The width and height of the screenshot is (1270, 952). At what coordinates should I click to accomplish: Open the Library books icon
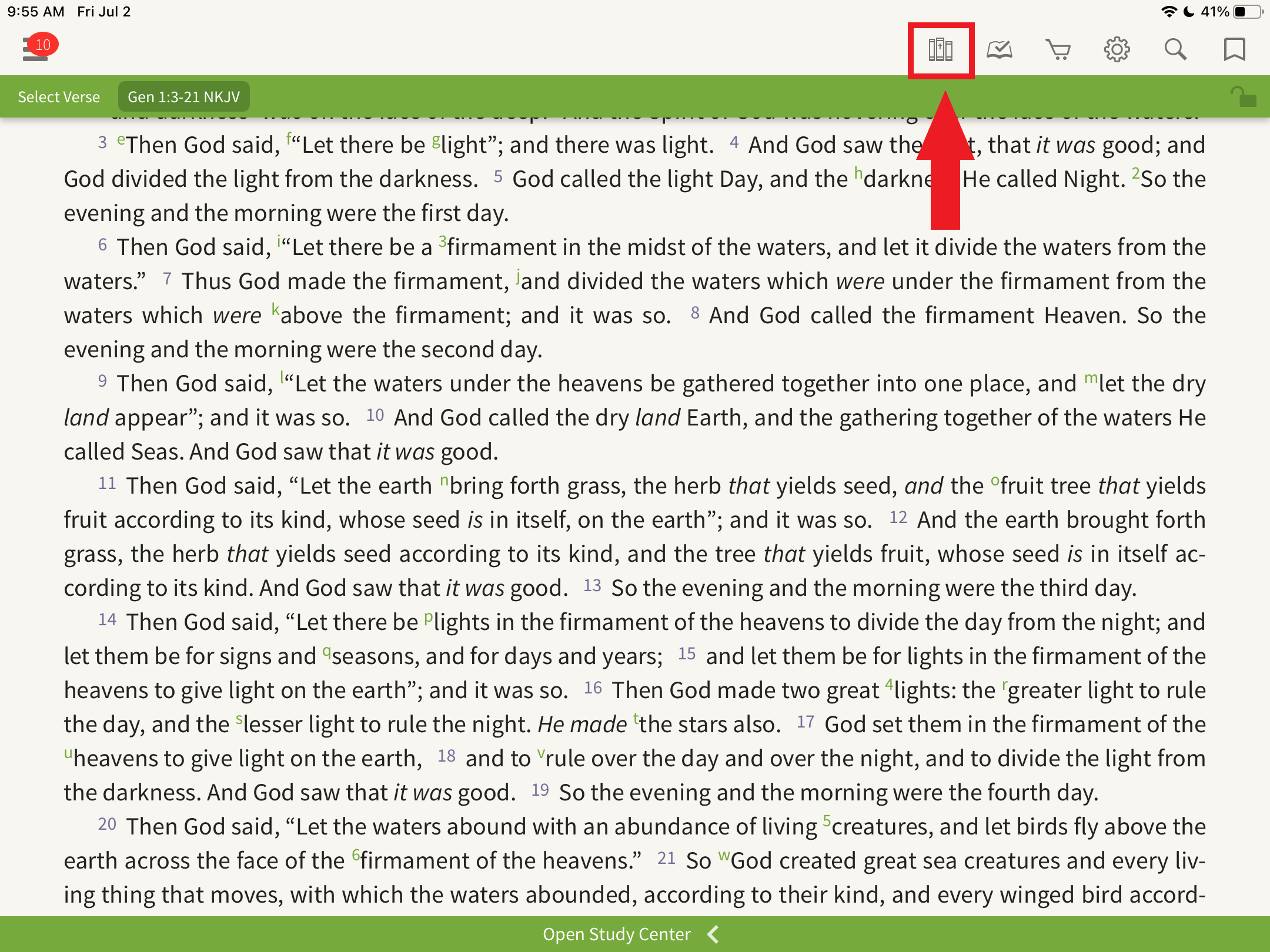[940, 50]
